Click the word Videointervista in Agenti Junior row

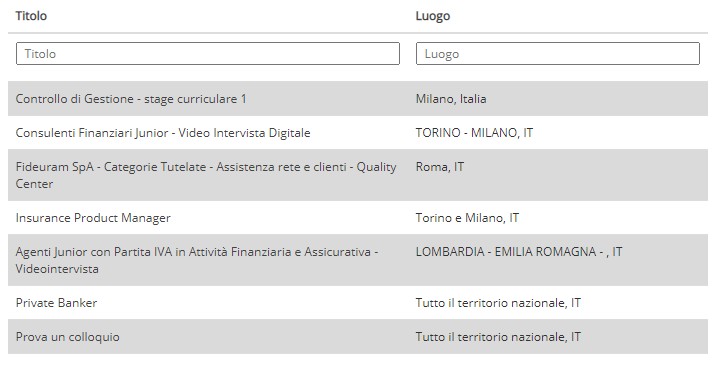[x=57, y=269]
